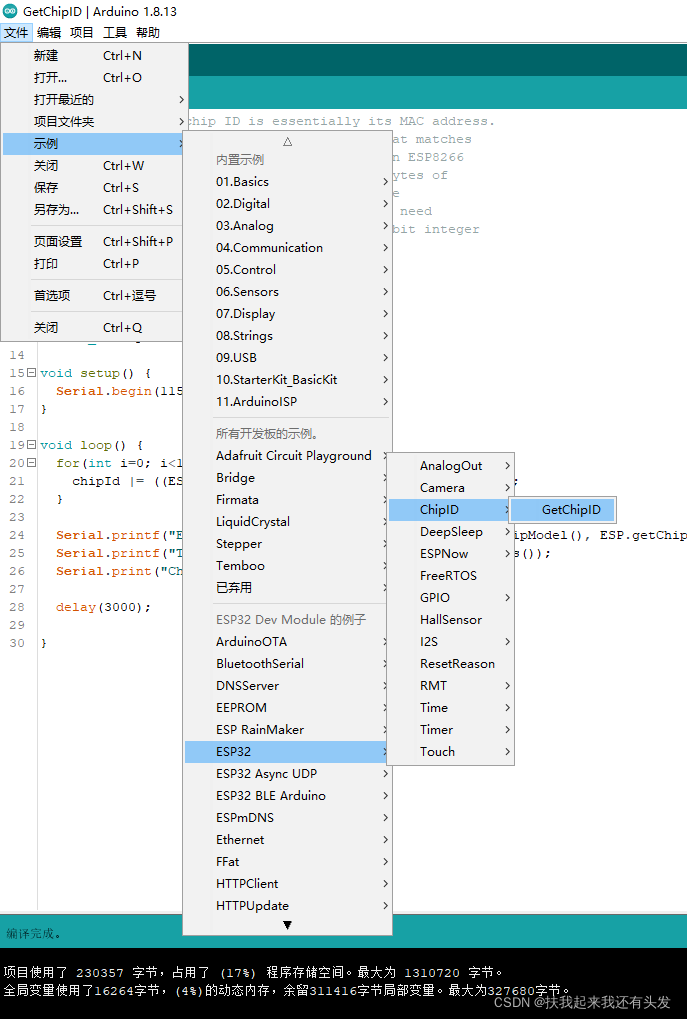Expand 02.Digital examples
Image resolution: width=687 pixels, height=1019 pixels.
pyautogui.click(x=287, y=204)
